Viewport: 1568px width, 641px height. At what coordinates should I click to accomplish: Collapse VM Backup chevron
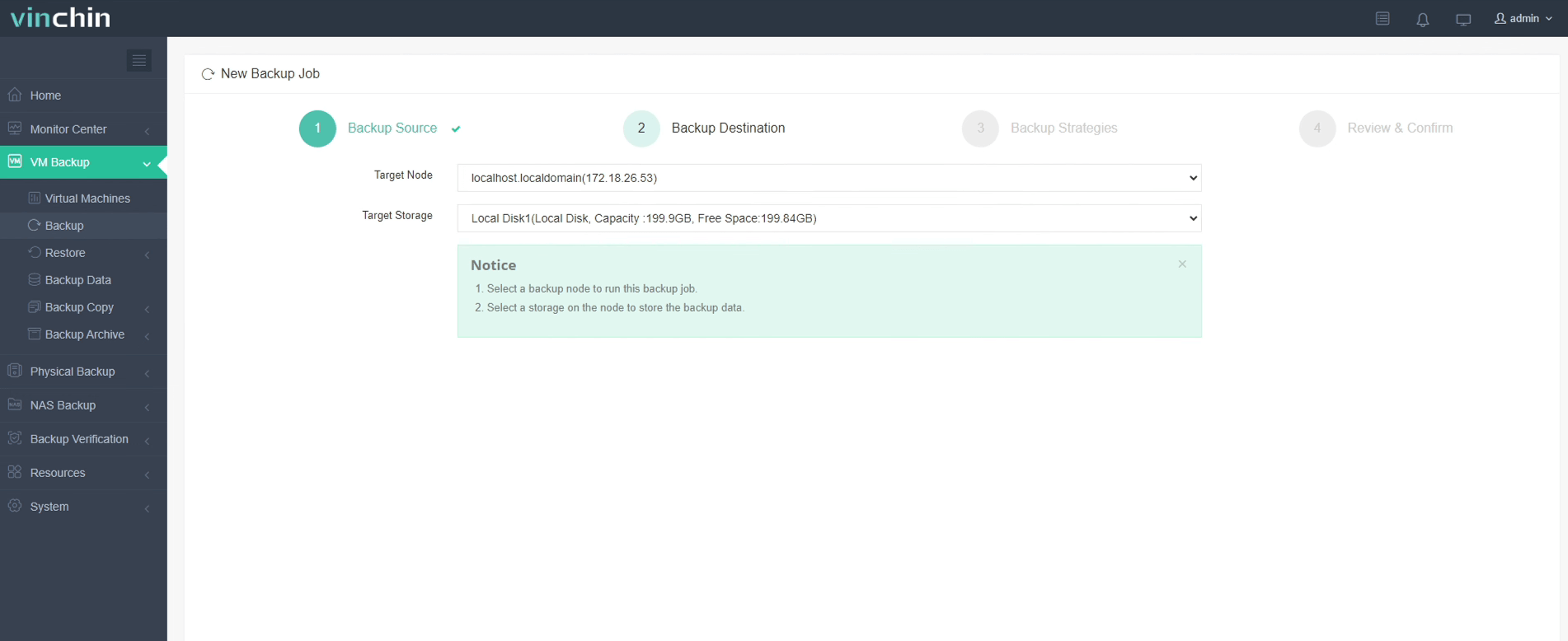tap(147, 163)
